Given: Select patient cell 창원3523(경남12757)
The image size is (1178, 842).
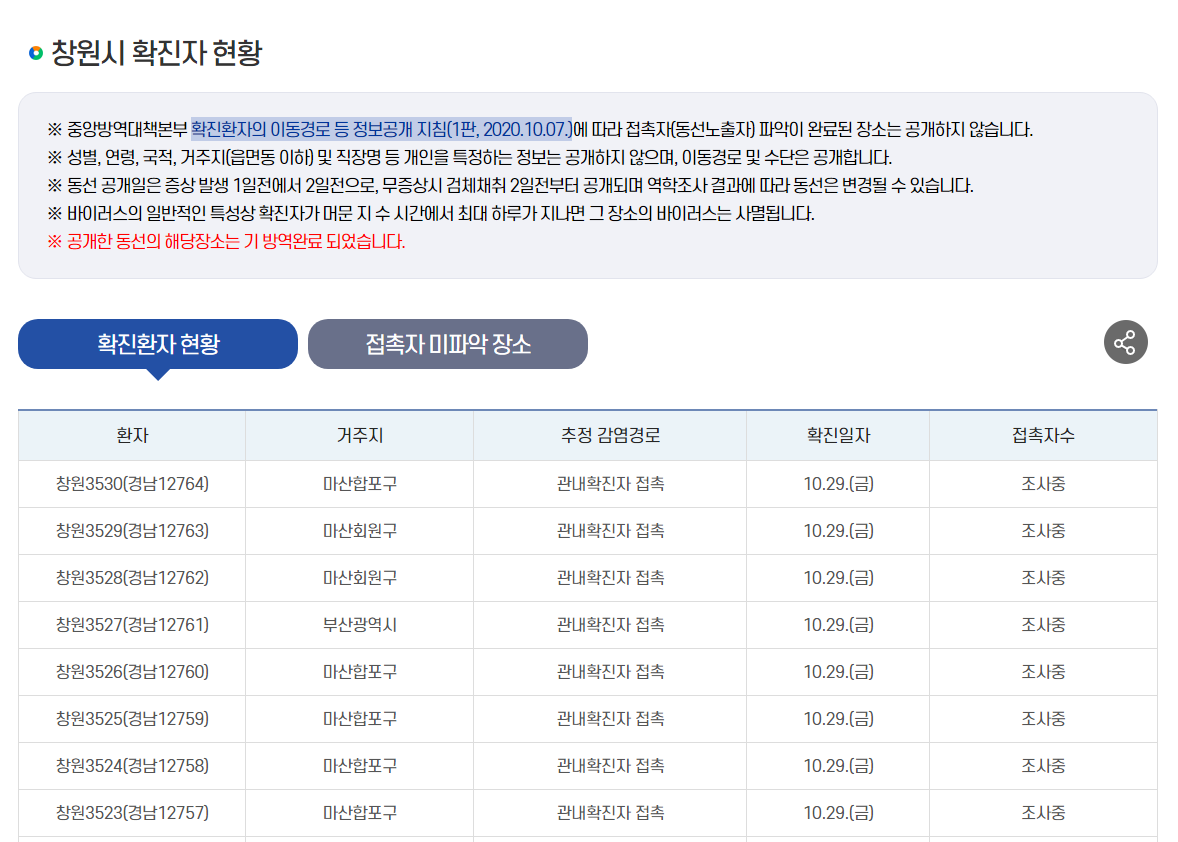Looking at the screenshot, I should [x=132, y=813].
